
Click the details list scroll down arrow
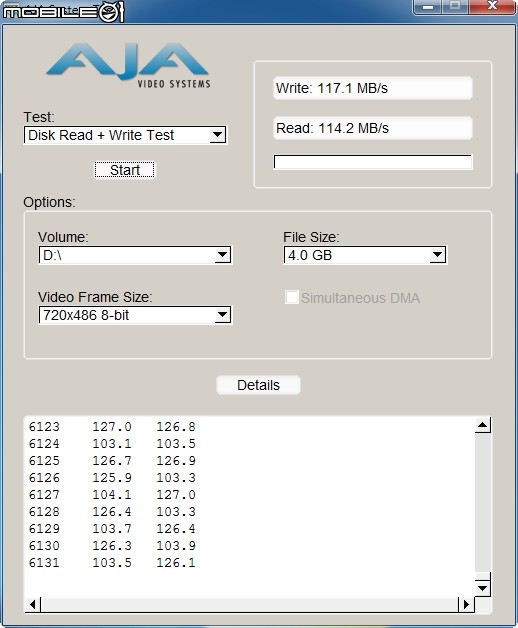[483, 588]
